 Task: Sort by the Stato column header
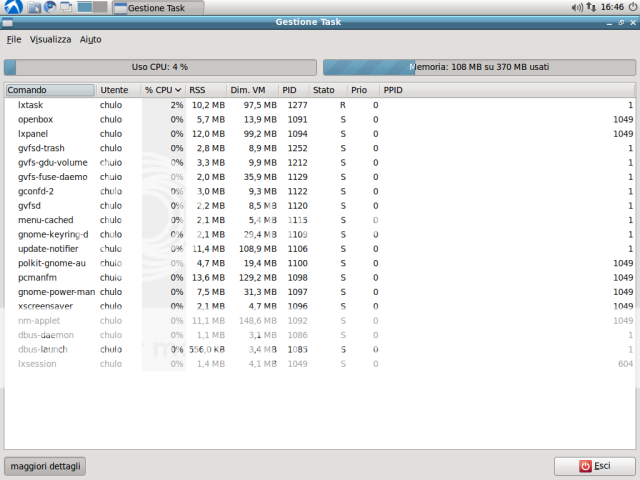328,90
